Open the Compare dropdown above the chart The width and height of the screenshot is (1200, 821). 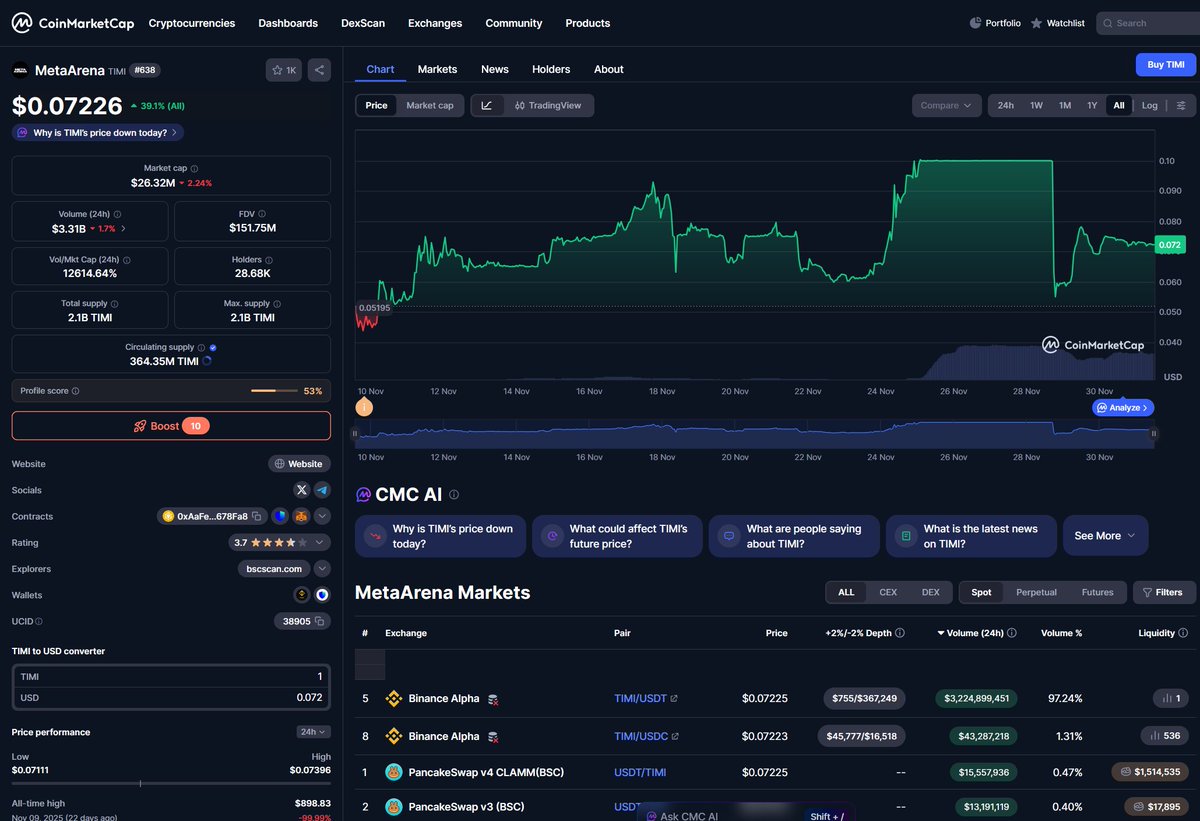point(945,105)
